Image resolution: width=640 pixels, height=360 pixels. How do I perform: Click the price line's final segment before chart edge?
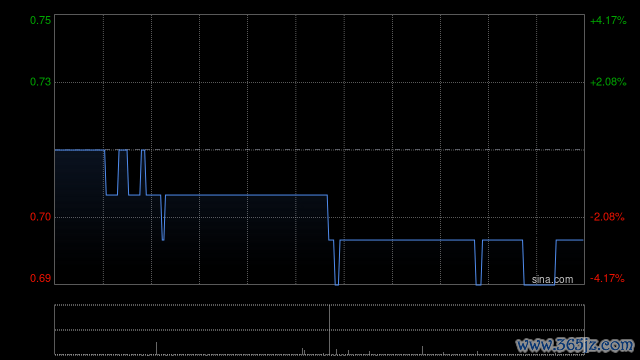pyautogui.click(x=569, y=240)
